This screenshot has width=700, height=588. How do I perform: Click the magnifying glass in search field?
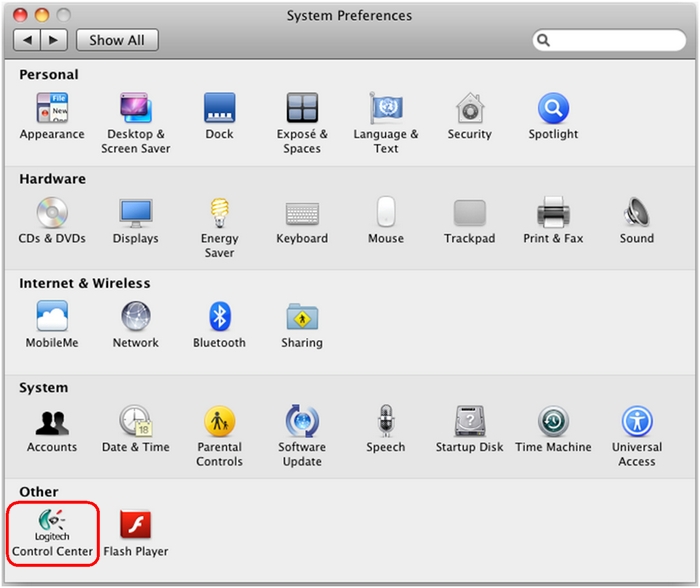click(x=543, y=40)
